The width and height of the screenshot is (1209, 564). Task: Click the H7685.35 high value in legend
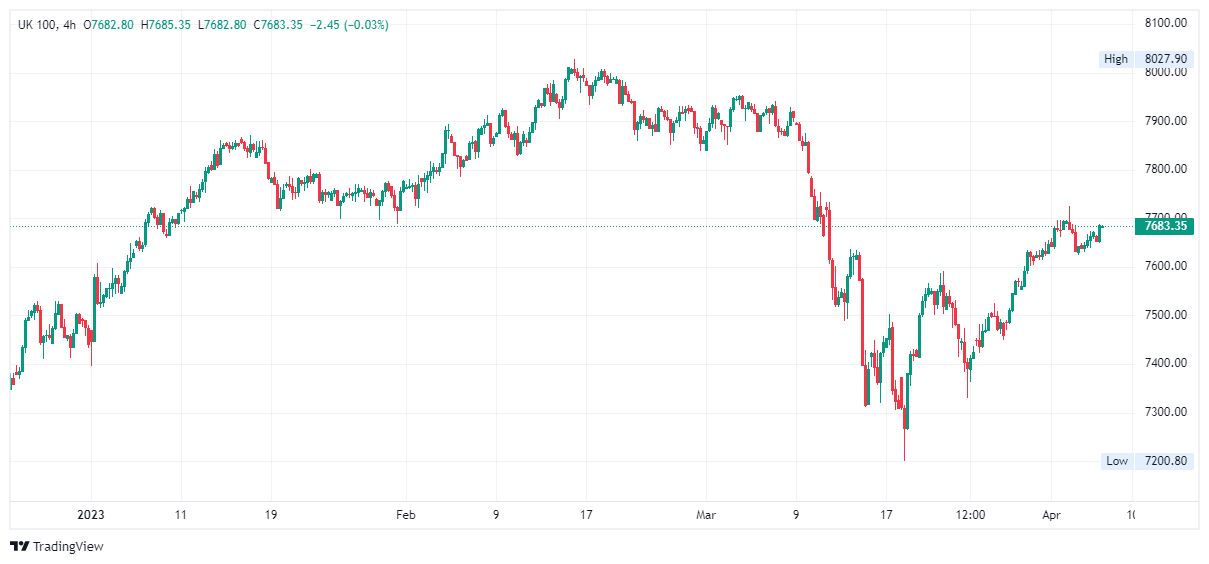tap(168, 24)
